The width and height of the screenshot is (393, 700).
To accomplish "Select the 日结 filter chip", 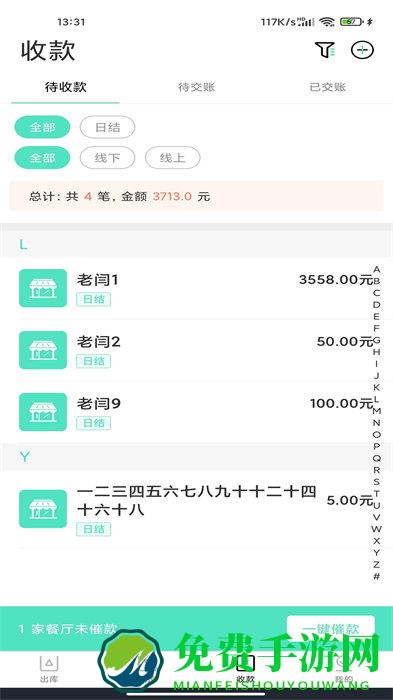I will pyautogui.click(x=108, y=127).
